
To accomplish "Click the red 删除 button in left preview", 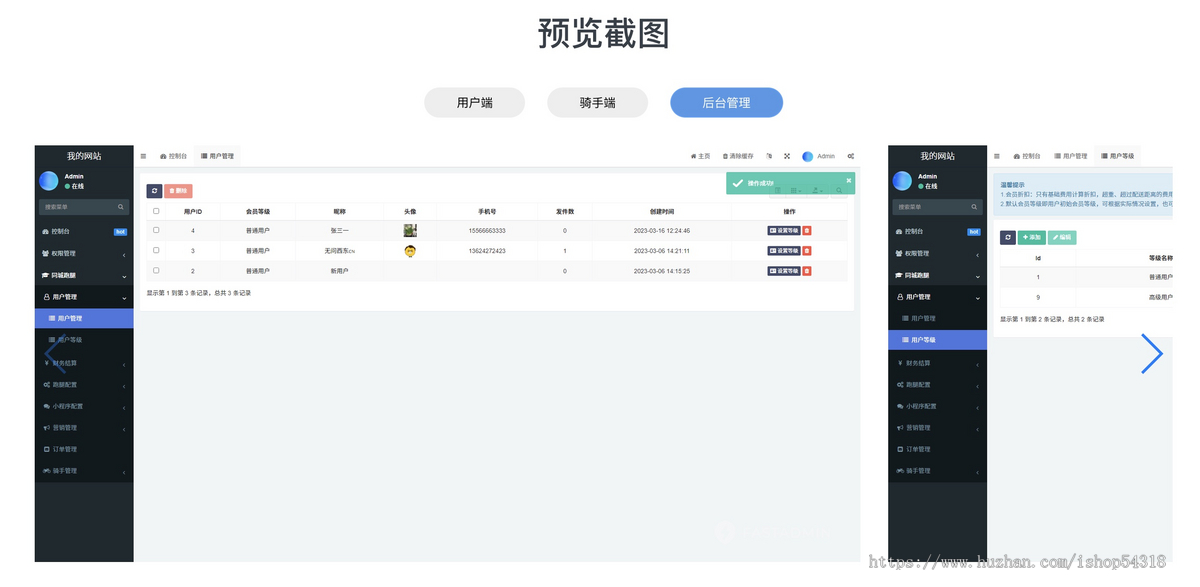I will tap(178, 190).
